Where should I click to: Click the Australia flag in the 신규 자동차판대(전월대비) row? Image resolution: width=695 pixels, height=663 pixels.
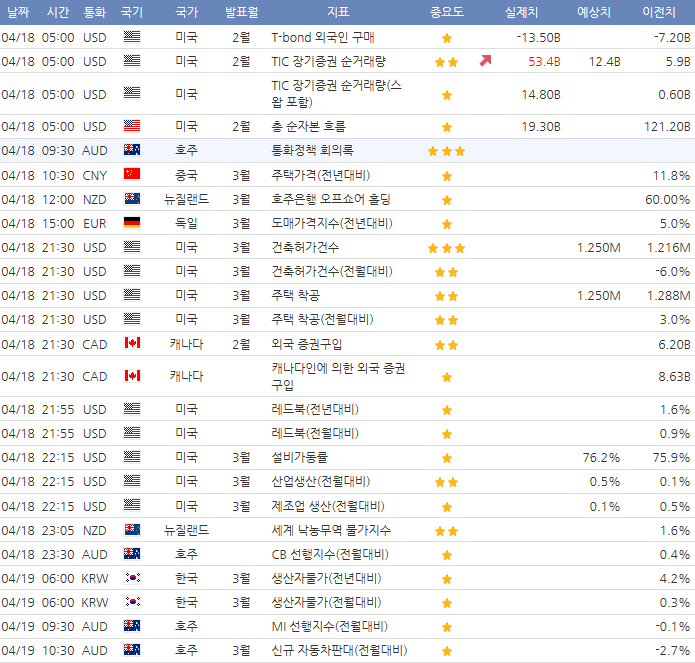point(132,650)
